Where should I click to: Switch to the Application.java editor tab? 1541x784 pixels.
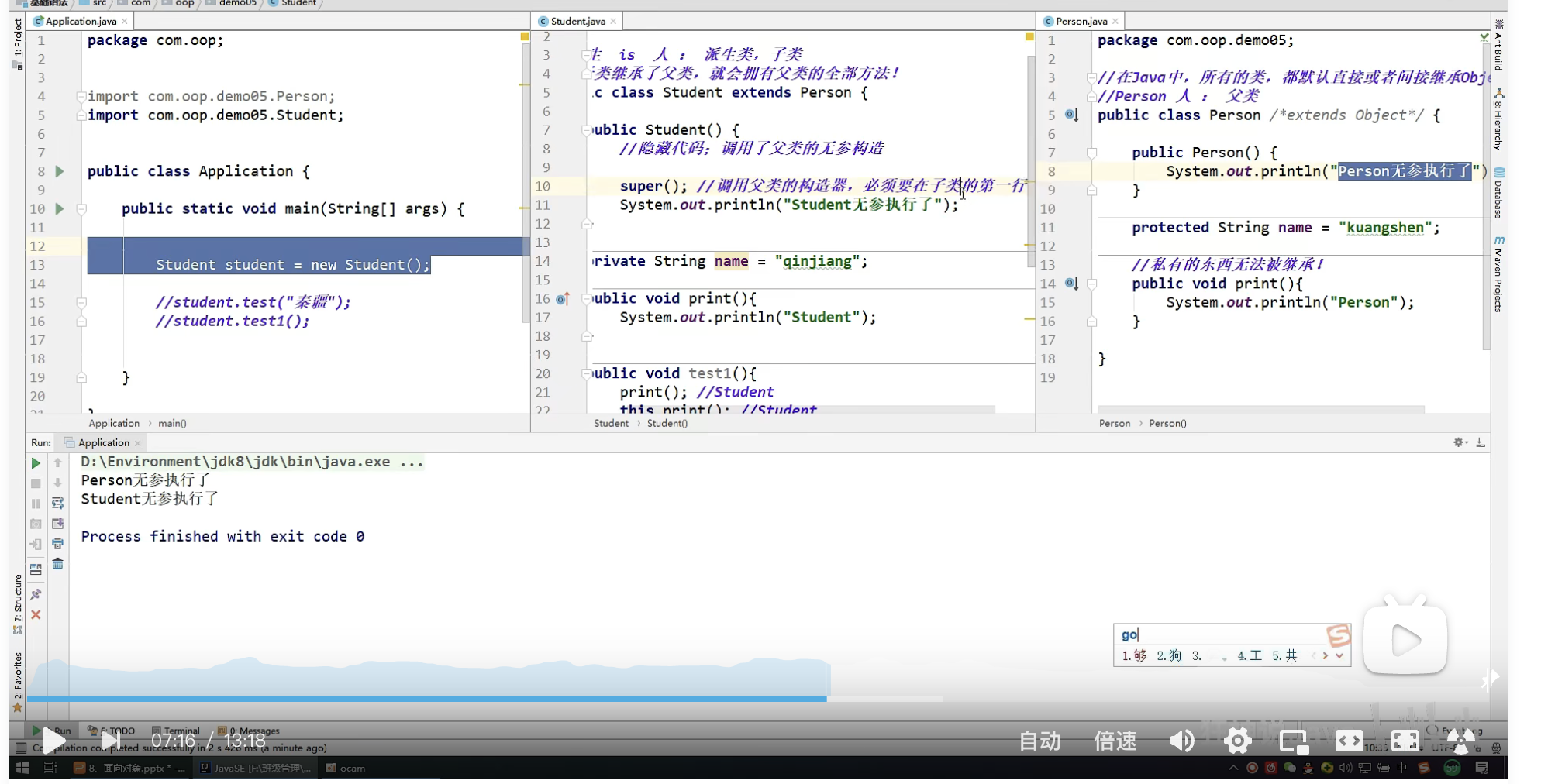coord(81,21)
